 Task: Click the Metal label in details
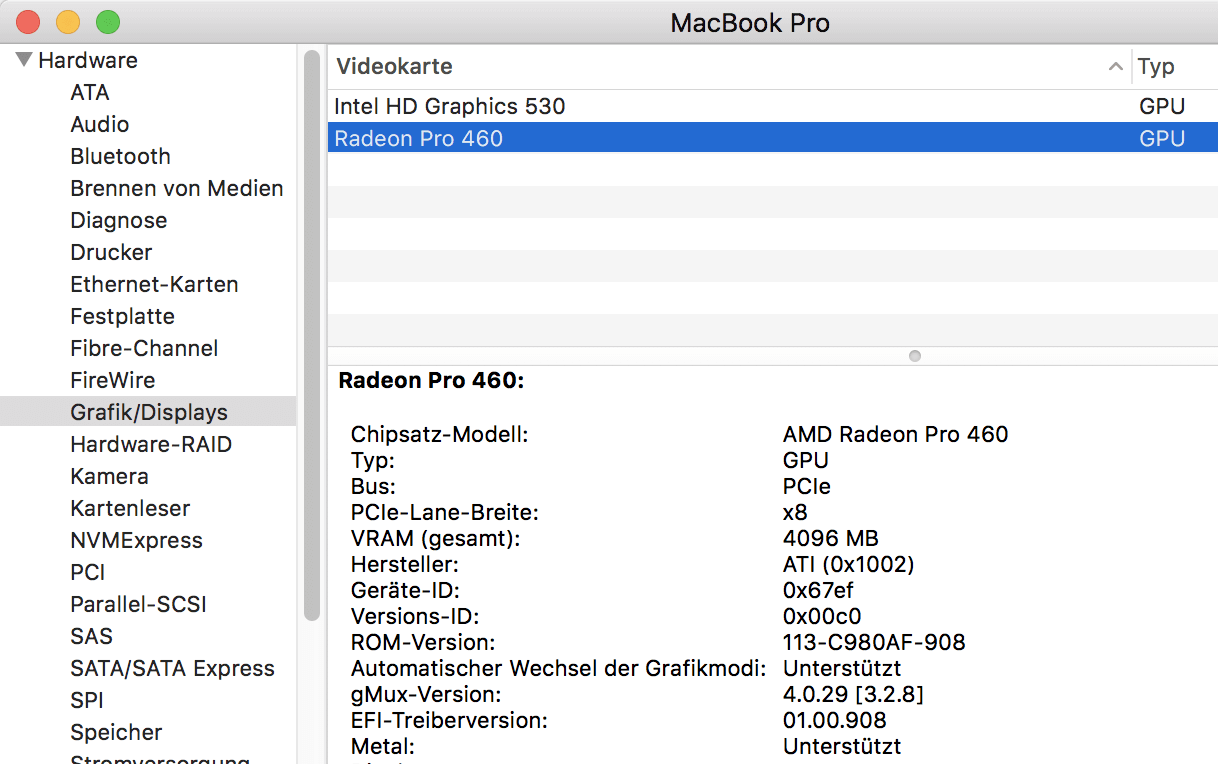pos(383,746)
